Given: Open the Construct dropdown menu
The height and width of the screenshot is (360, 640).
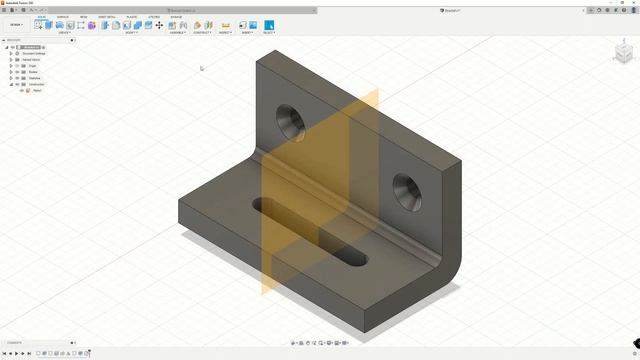Looking at the screenshot, I should [x=202, y=33].
